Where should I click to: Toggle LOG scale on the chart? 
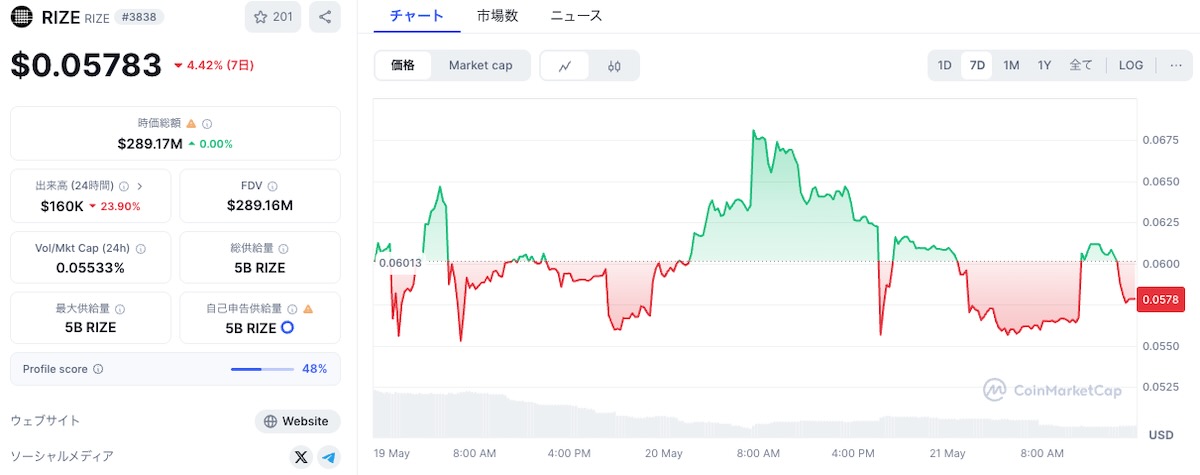pyautogui.click(x=1131, y=65)
